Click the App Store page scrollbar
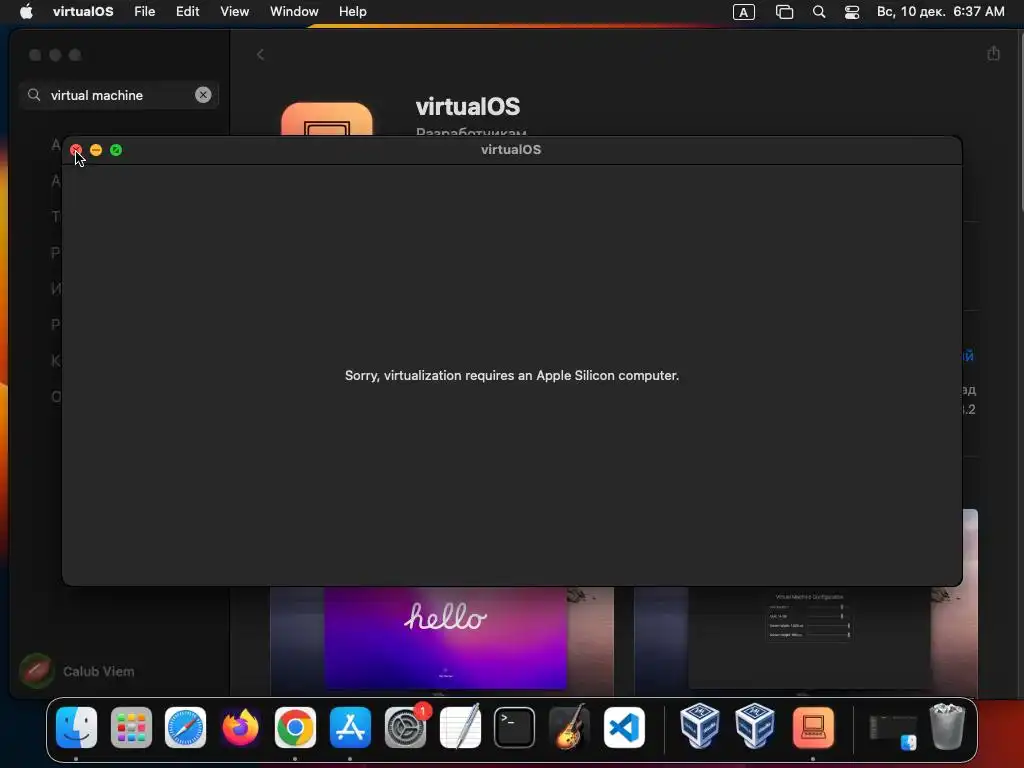Screen dimensions: 1024x768 (x=1021, y=121)
